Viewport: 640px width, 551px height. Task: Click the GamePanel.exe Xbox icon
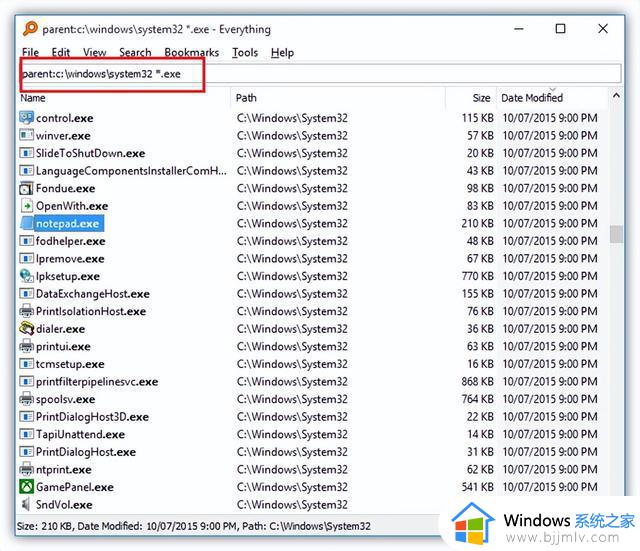[27, 487]
